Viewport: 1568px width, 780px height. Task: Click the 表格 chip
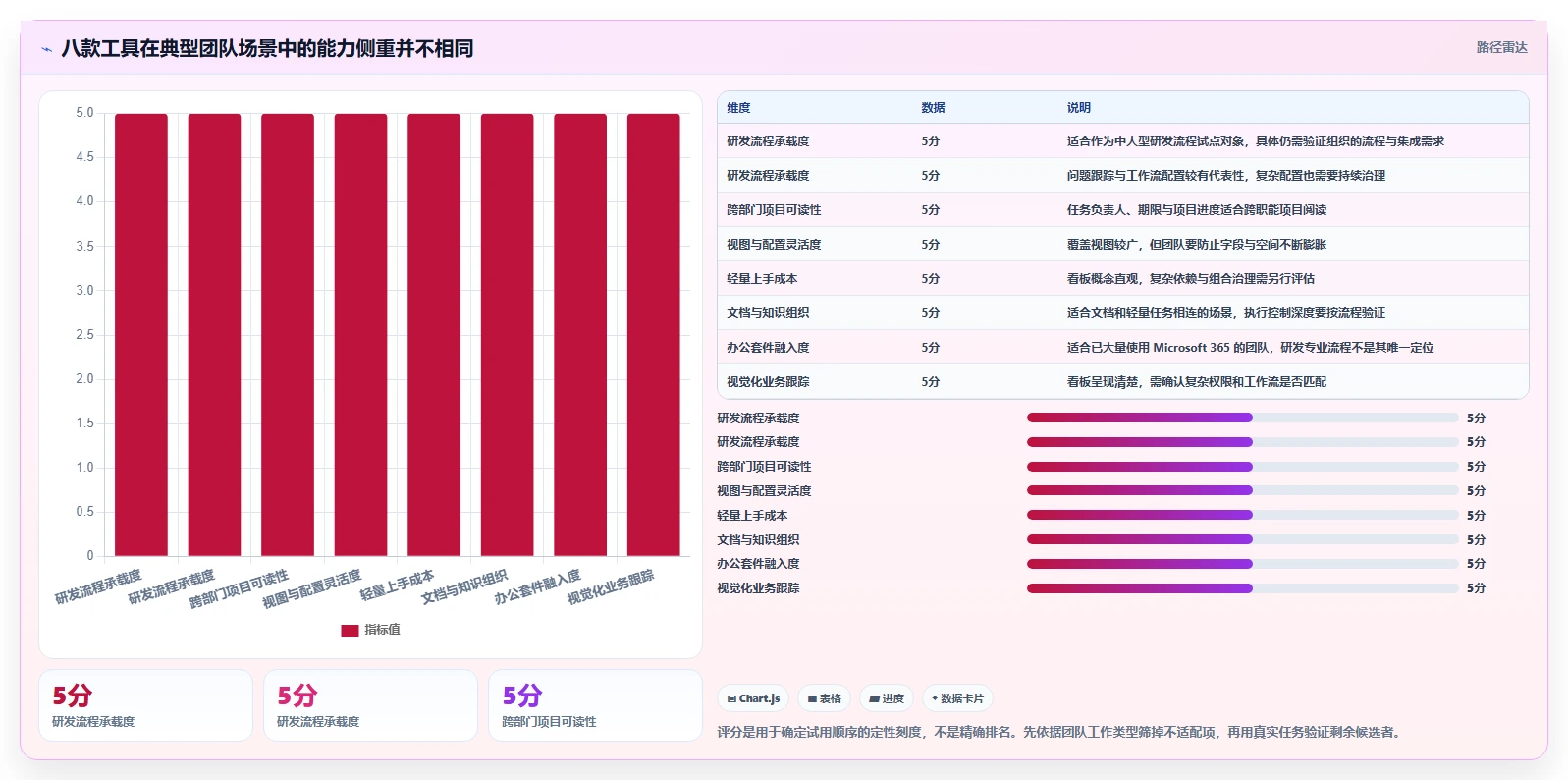[824, 698]
